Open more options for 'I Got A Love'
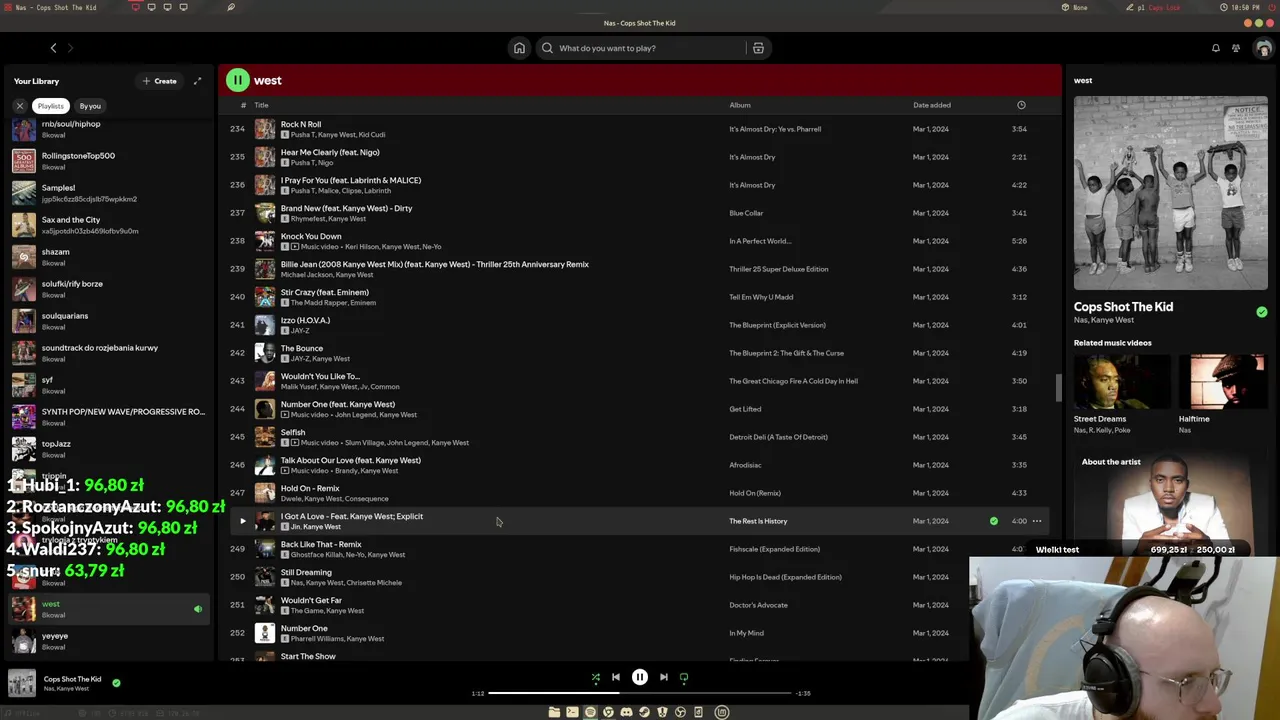Image resolution: width=1280 pixels, height=720 pixels. tap(1037, 521)
